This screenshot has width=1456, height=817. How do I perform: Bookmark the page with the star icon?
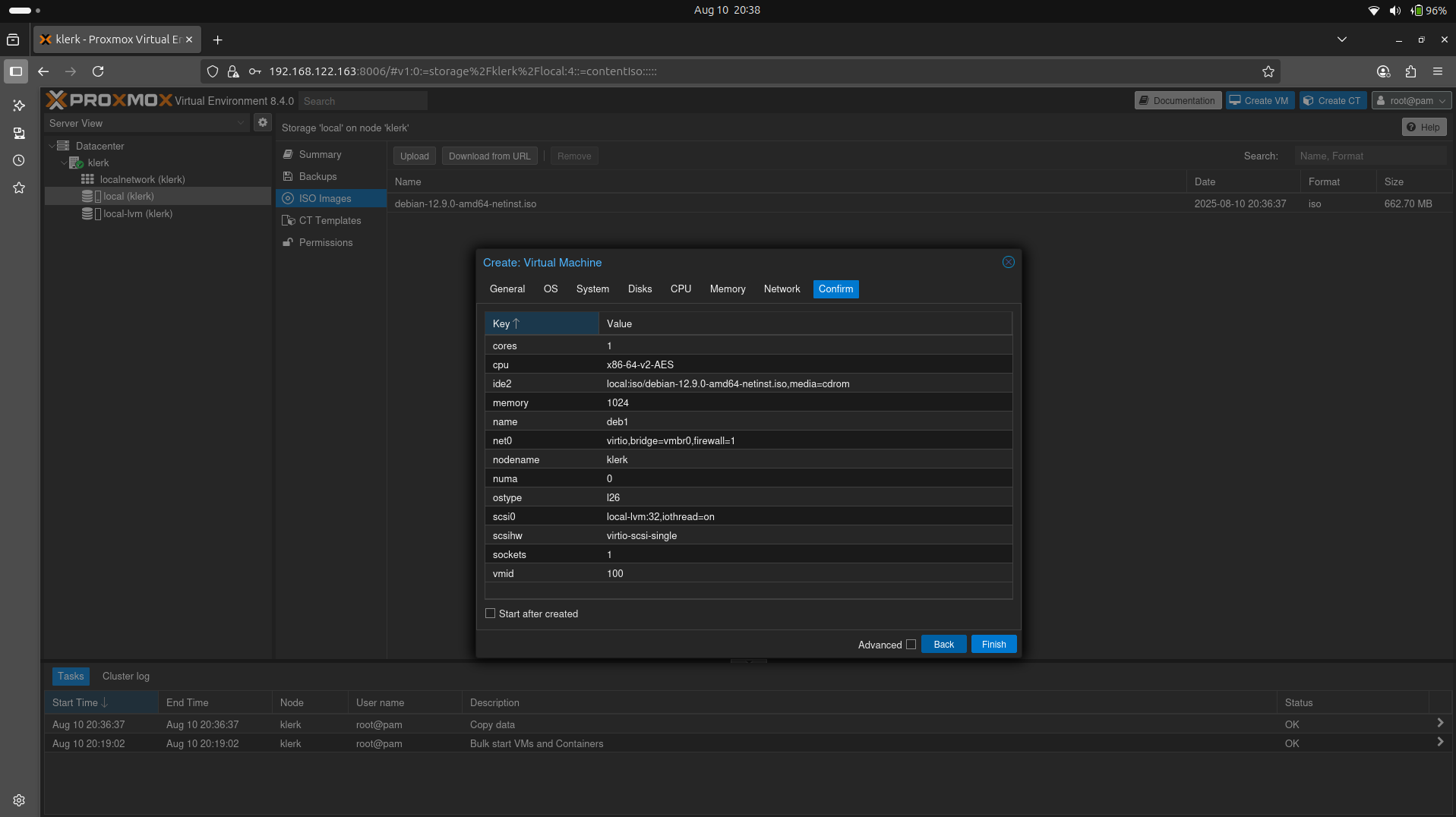click(1268, 71)
